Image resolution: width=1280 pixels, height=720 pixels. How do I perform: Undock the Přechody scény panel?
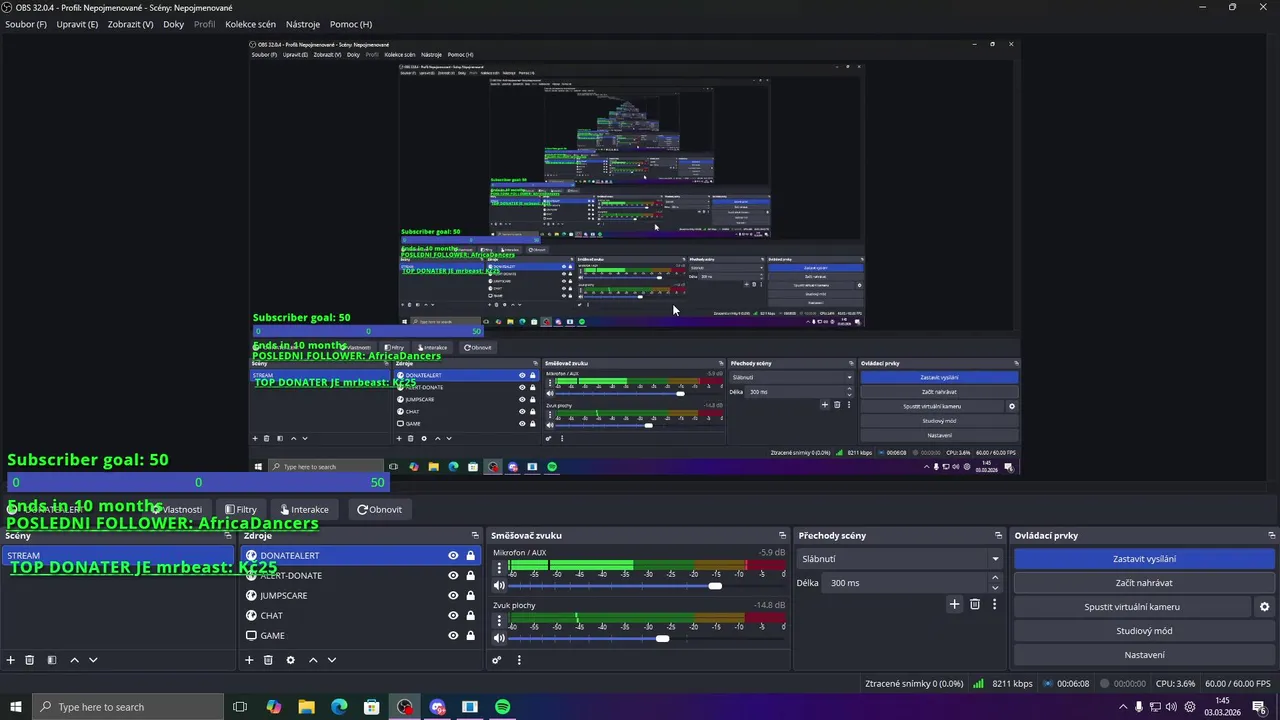[998, 536]
